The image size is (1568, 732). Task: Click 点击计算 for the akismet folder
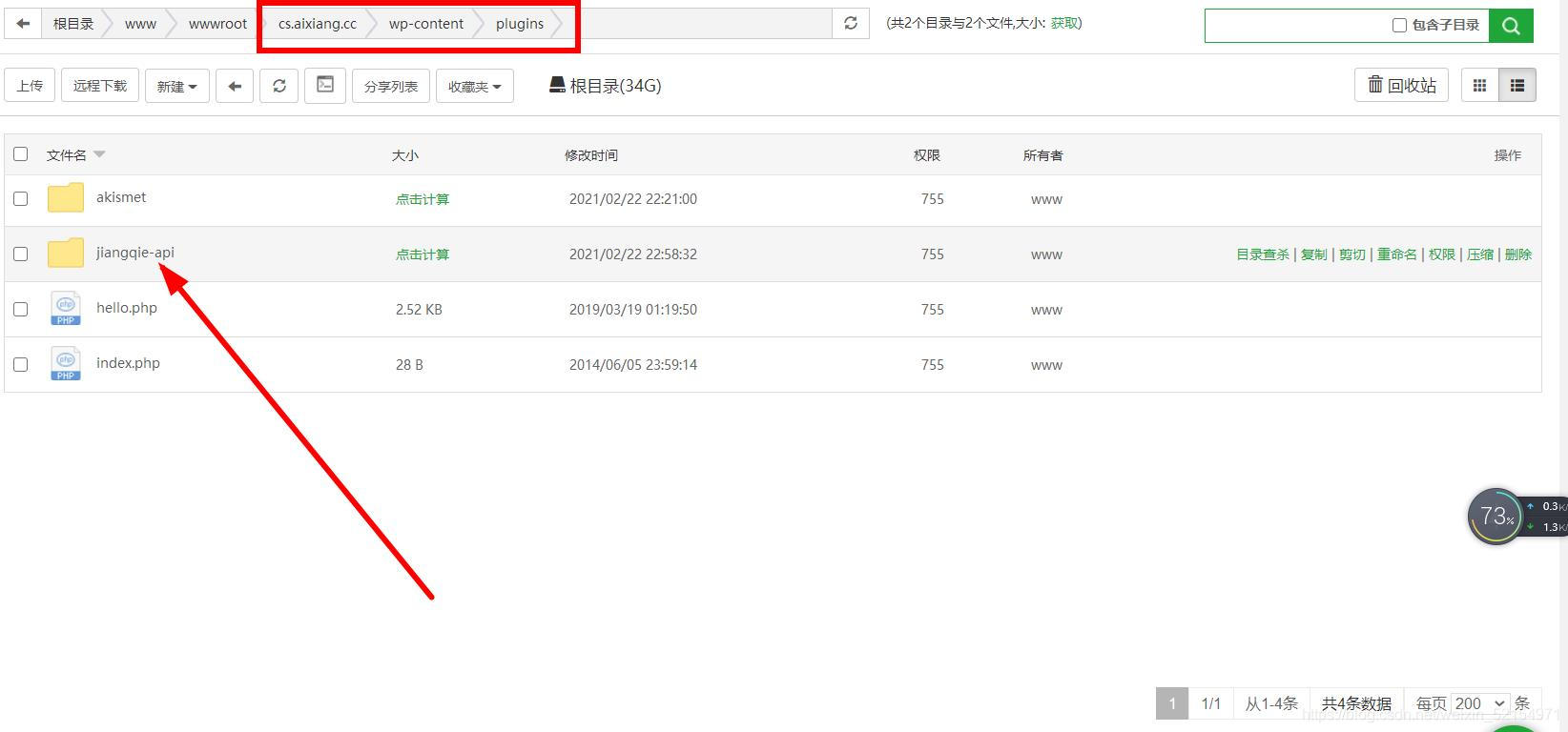click(x=423, y=199)
